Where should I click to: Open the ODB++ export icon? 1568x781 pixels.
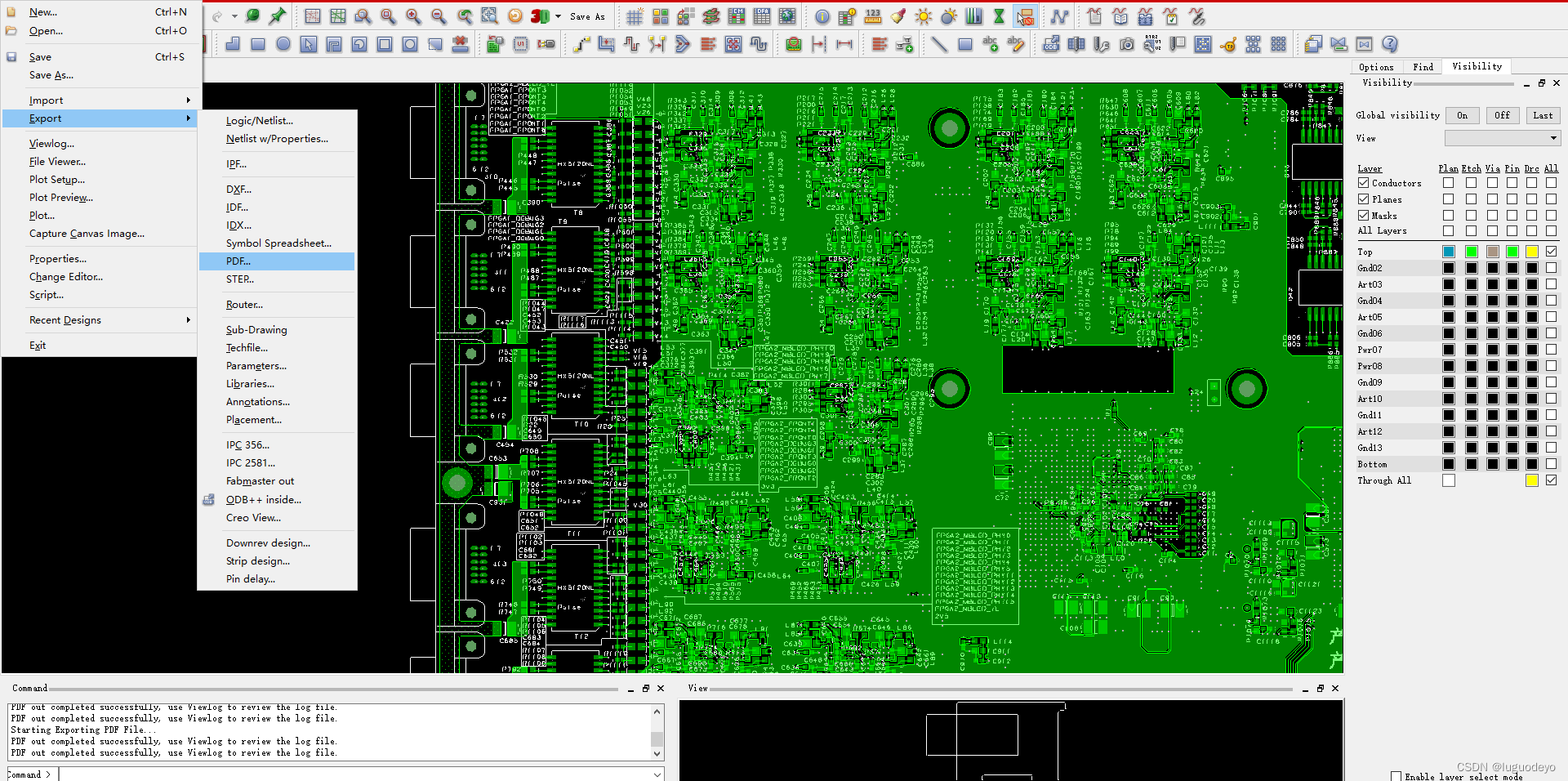1051,45
